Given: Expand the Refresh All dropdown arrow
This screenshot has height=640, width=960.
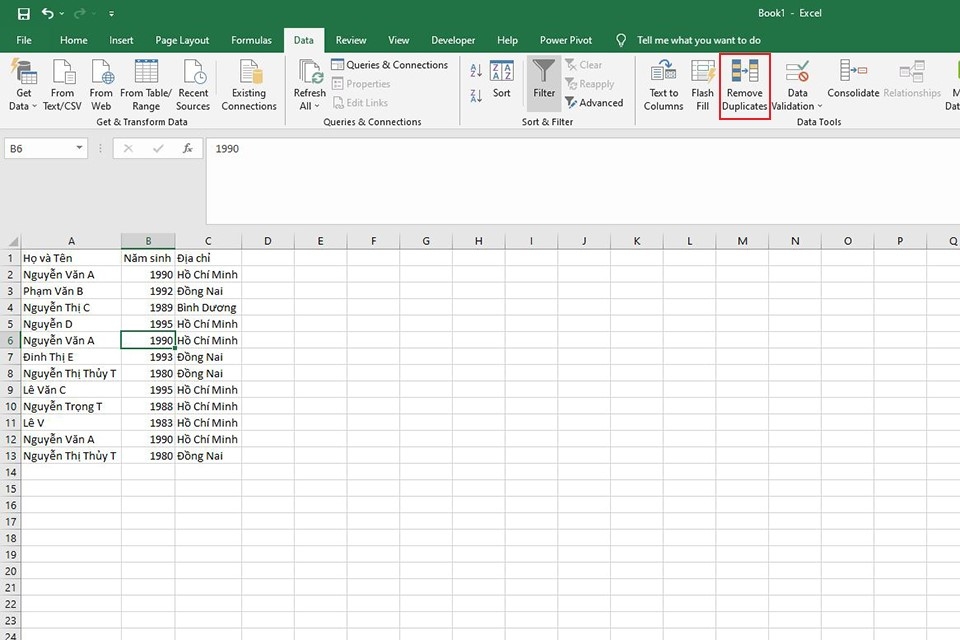Looking at the screenshot, I should (317, 106).
